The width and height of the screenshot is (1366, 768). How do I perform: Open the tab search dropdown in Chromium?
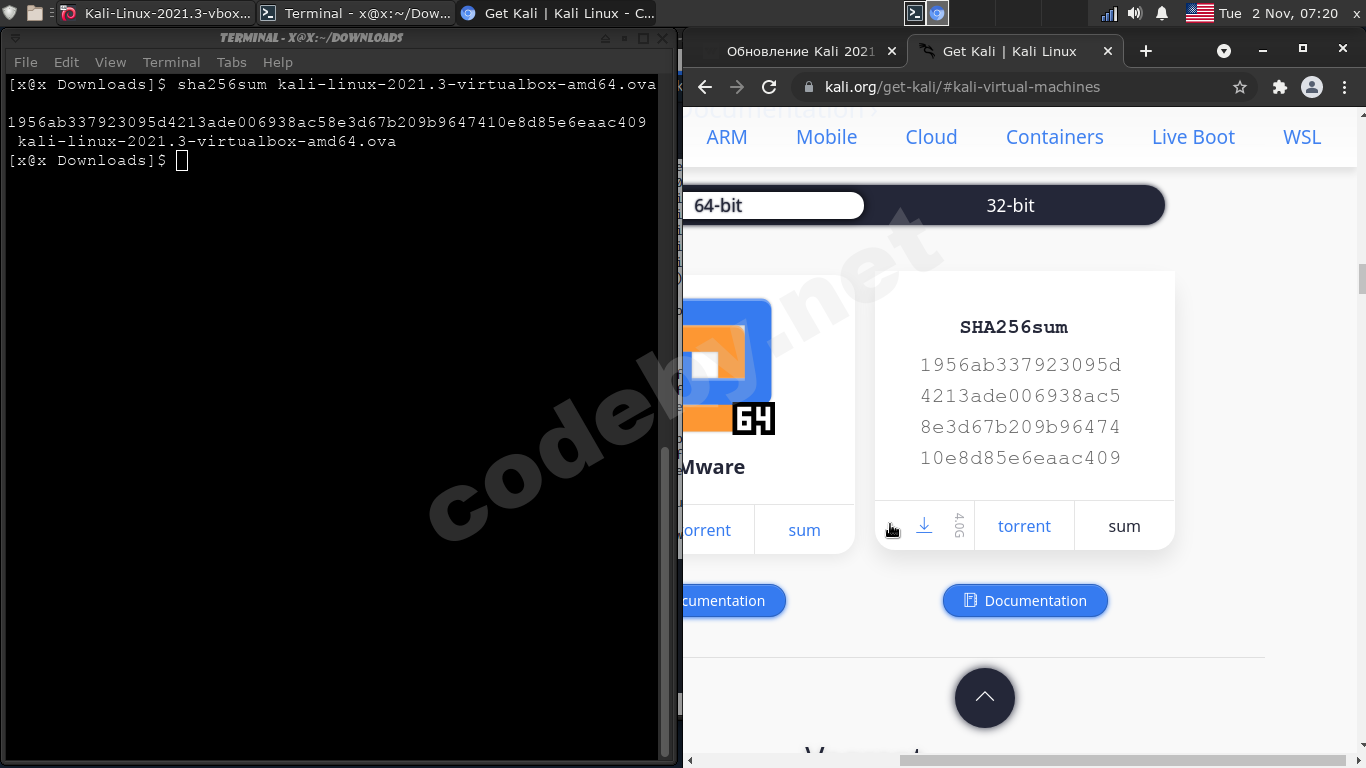[1223, 50]
